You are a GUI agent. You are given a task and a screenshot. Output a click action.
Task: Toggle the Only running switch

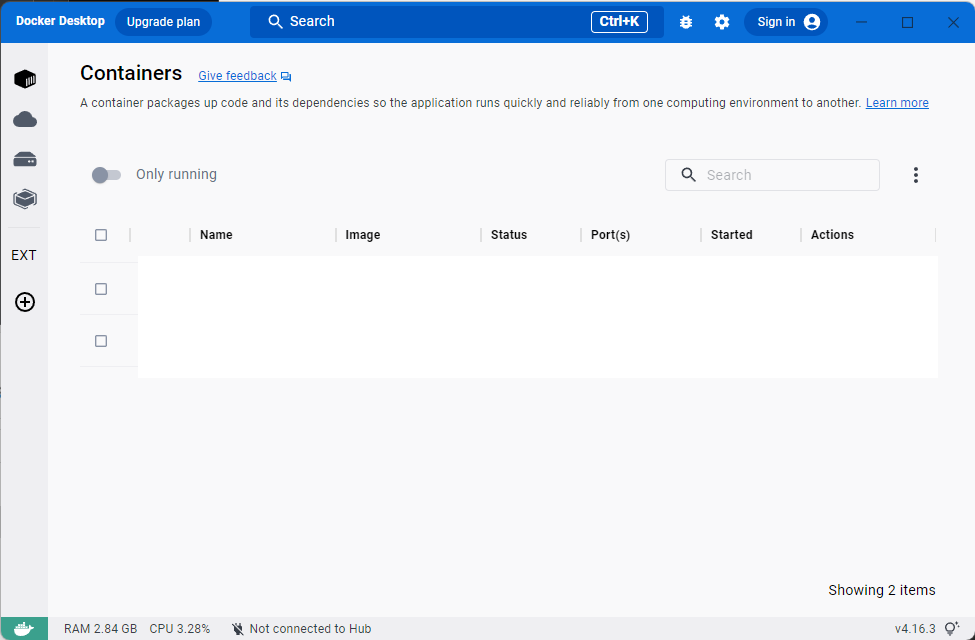[106, 175]
